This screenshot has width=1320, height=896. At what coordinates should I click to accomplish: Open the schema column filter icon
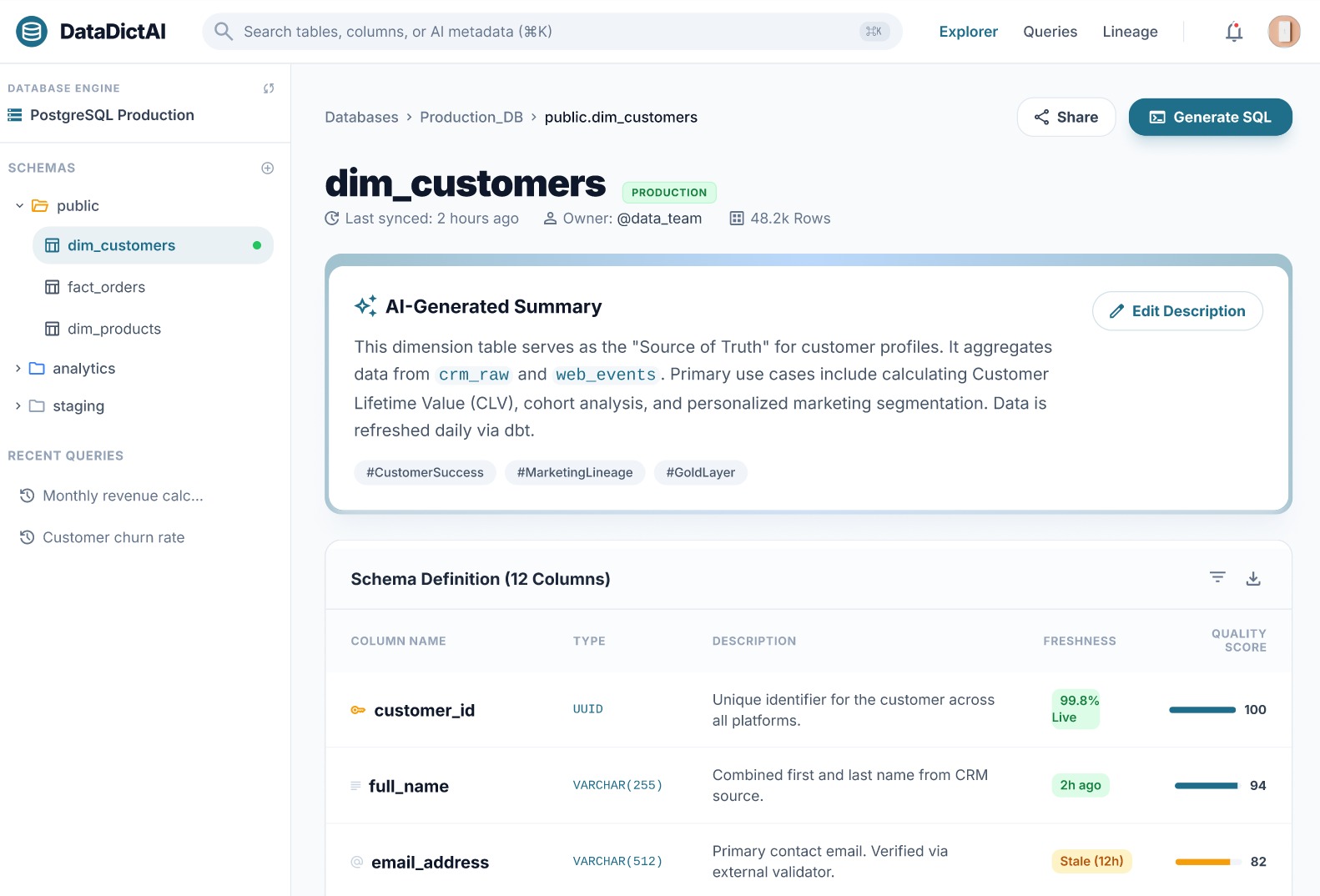pos(1217,577)
